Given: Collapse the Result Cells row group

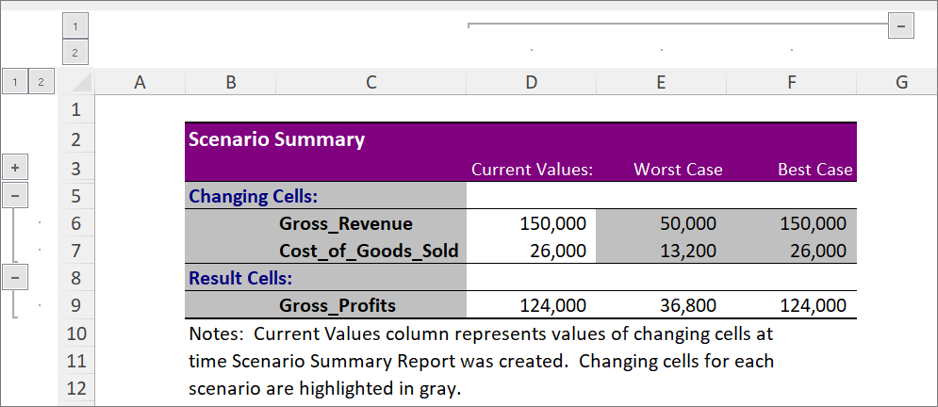Looking at the screenshot, I should pyautogui.click(x=15, y=277).
